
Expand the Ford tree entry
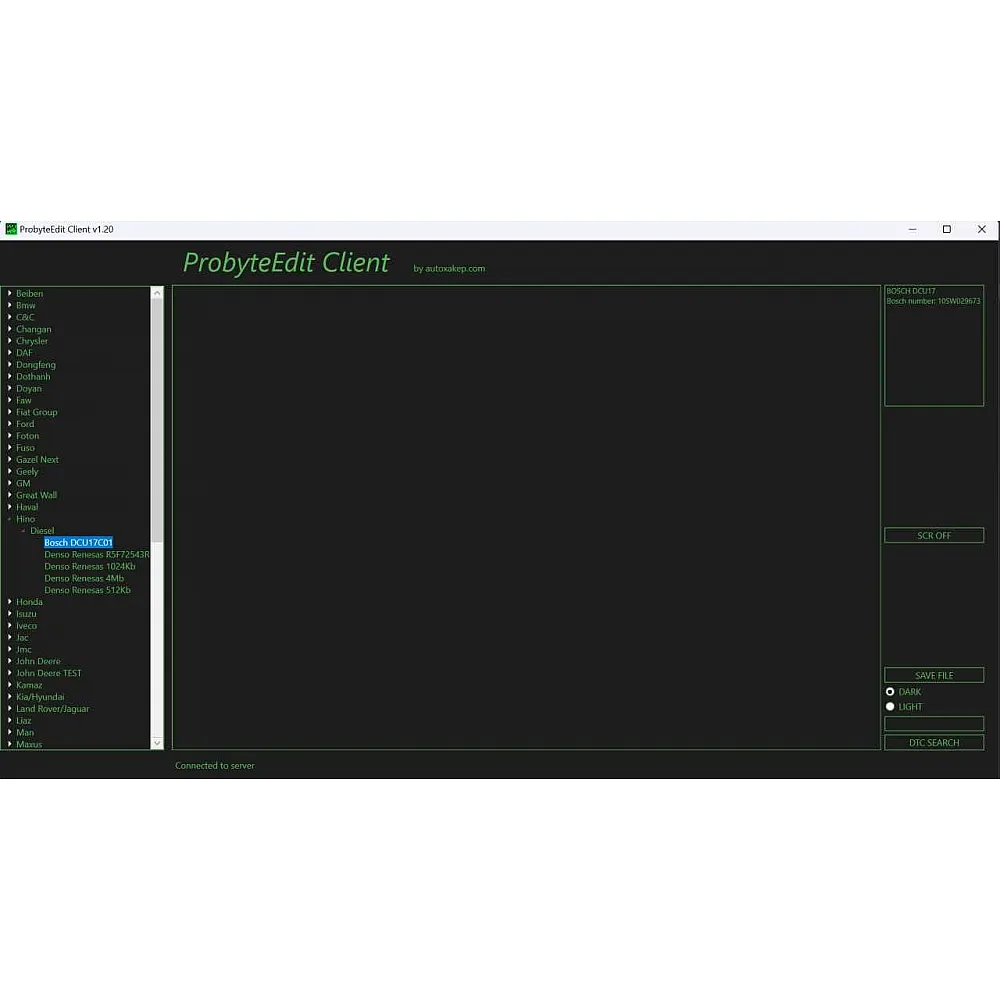coord(10,424)
